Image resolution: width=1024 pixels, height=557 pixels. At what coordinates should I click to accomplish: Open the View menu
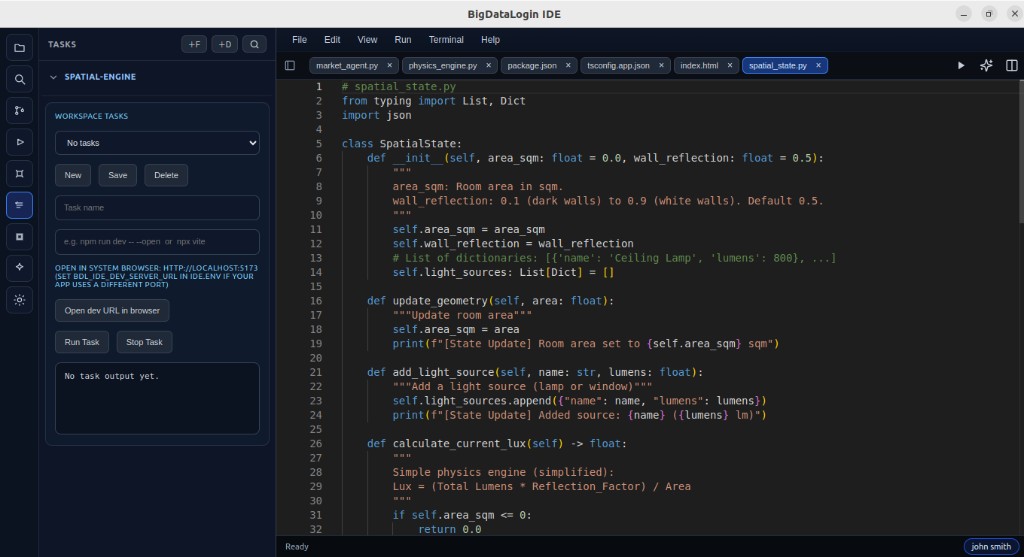click(367, 40)
